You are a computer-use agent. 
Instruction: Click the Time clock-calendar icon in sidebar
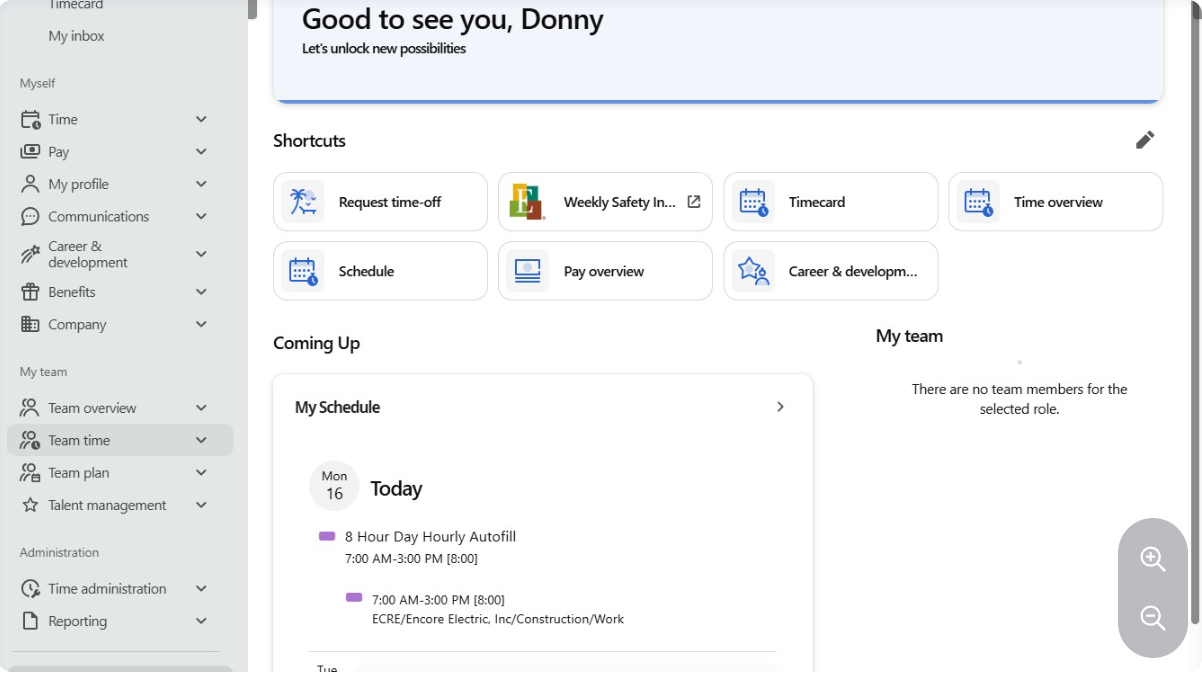click(x=30, y=119)
